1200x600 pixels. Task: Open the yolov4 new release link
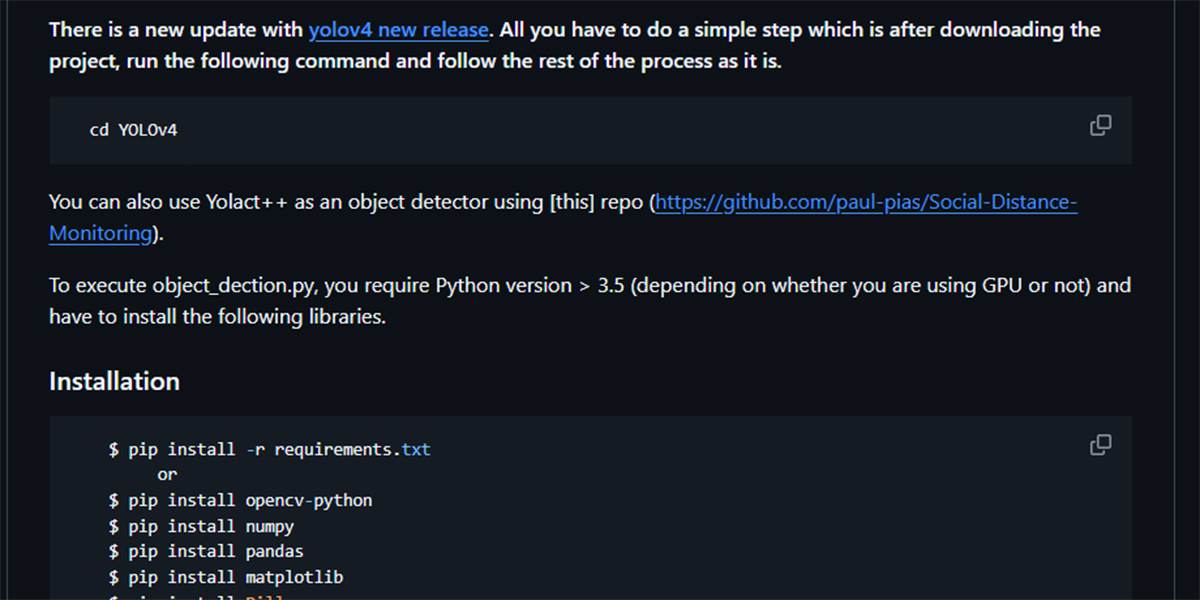[x=399, y=30]
